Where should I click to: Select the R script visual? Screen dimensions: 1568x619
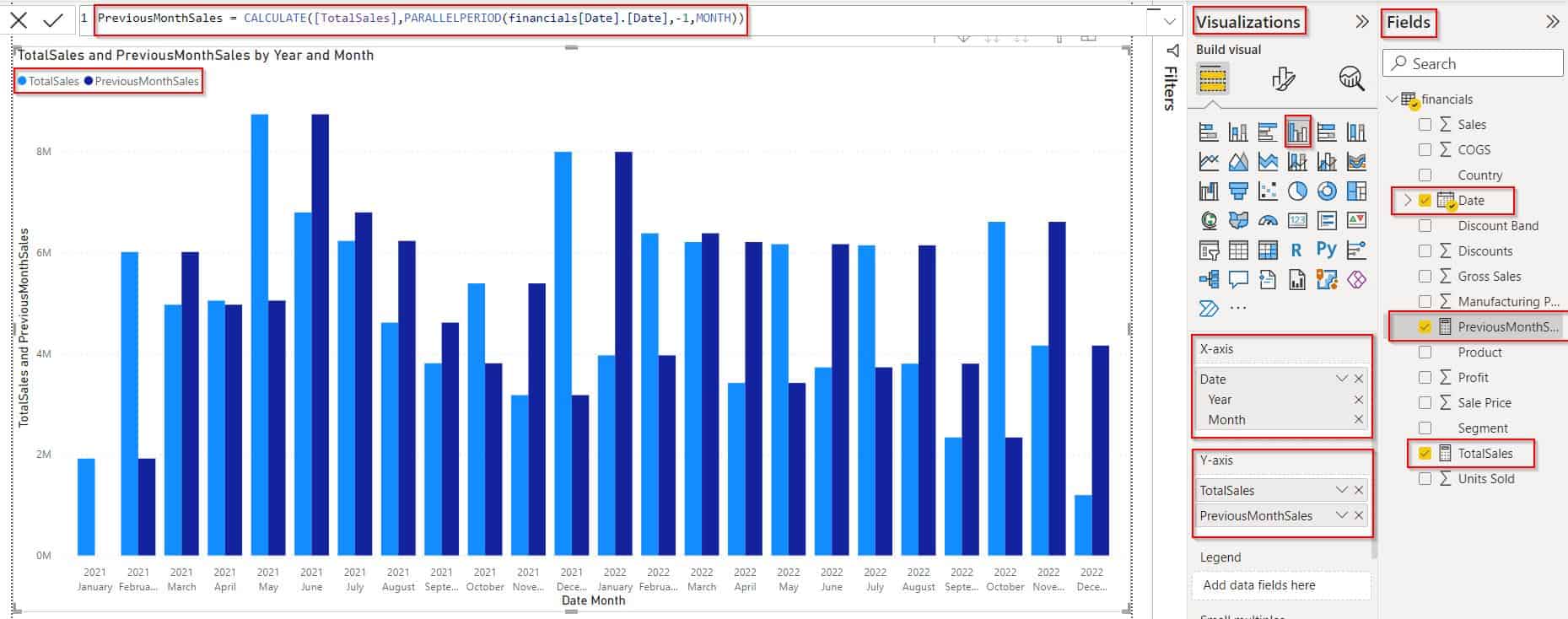coord(1297,250)
